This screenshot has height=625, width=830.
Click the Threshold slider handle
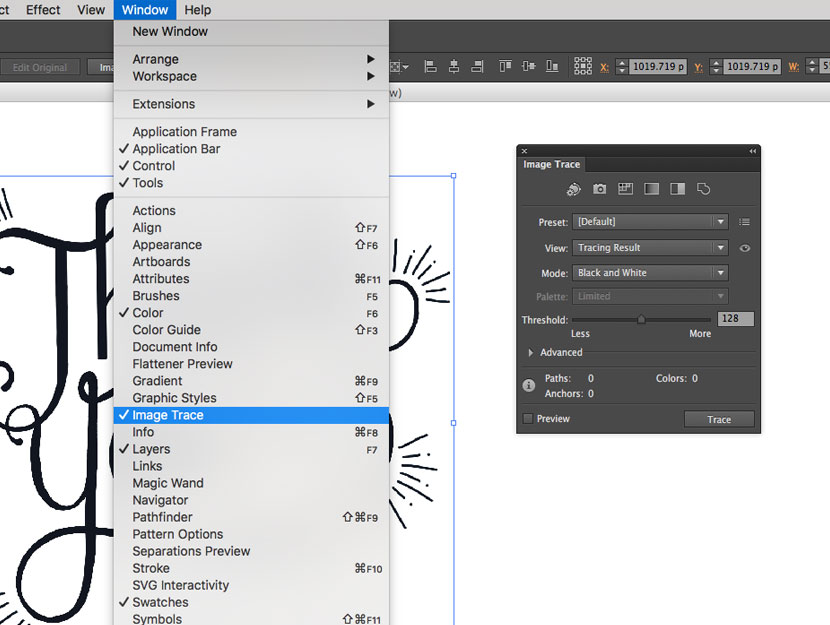click(x=641, y=319)
